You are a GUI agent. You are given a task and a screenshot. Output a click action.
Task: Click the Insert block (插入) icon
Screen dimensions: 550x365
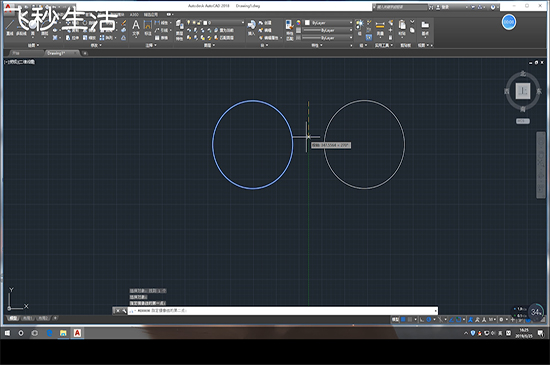pos(251,28)
